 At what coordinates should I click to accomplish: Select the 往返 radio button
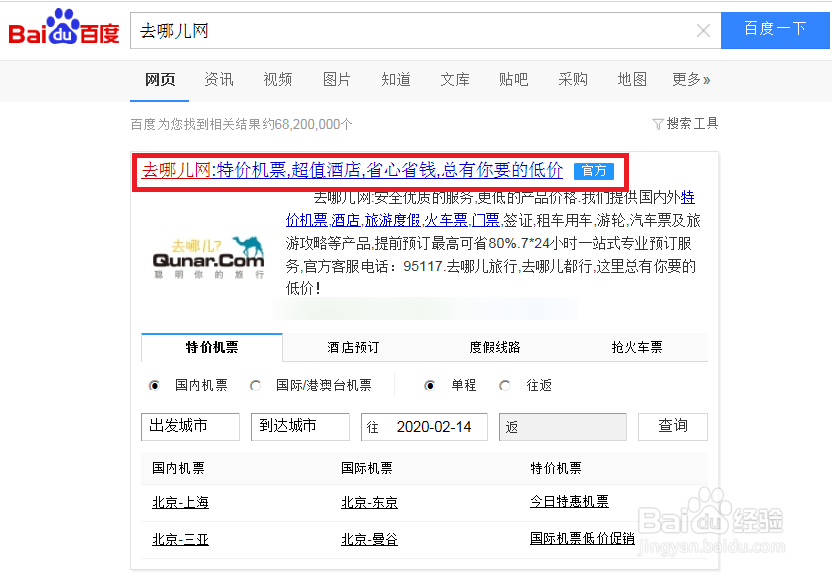pyautogui.click(x=505, y=386)
